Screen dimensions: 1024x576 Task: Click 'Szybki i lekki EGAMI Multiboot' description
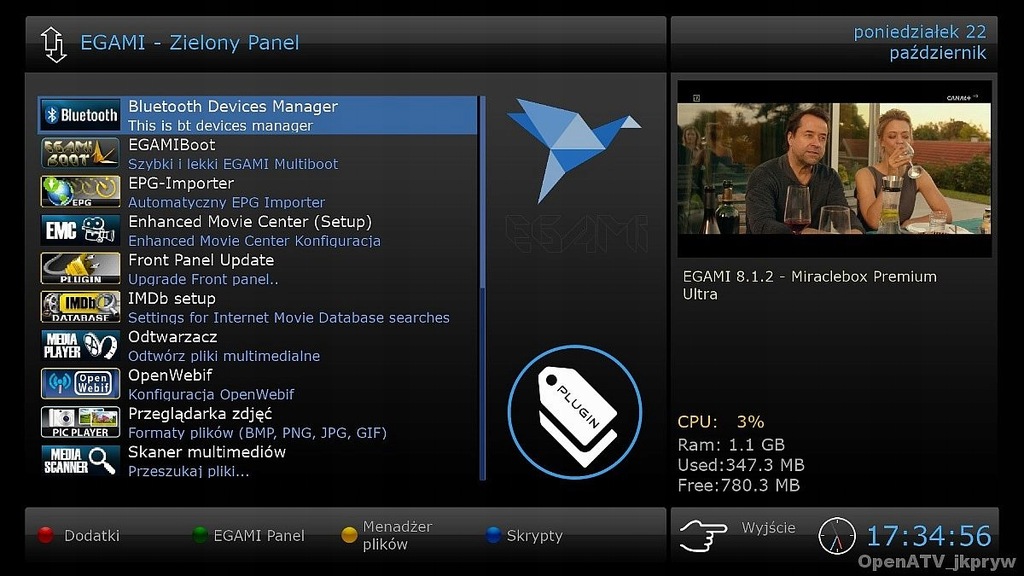point(233,164)
